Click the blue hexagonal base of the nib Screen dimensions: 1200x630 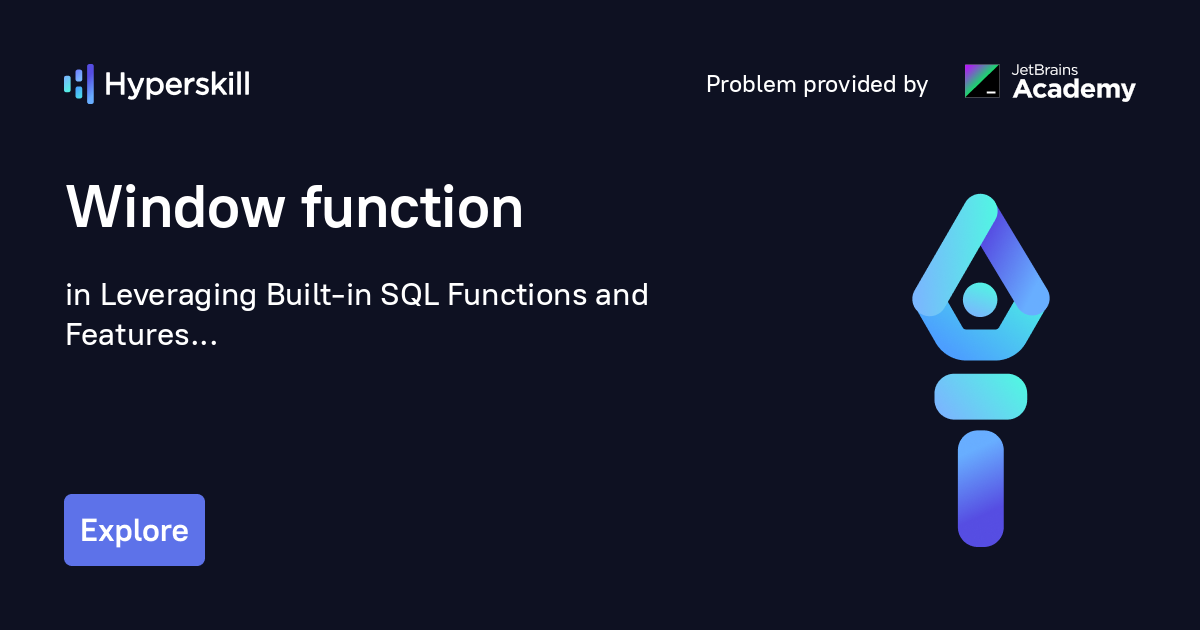tap(980, 340)
